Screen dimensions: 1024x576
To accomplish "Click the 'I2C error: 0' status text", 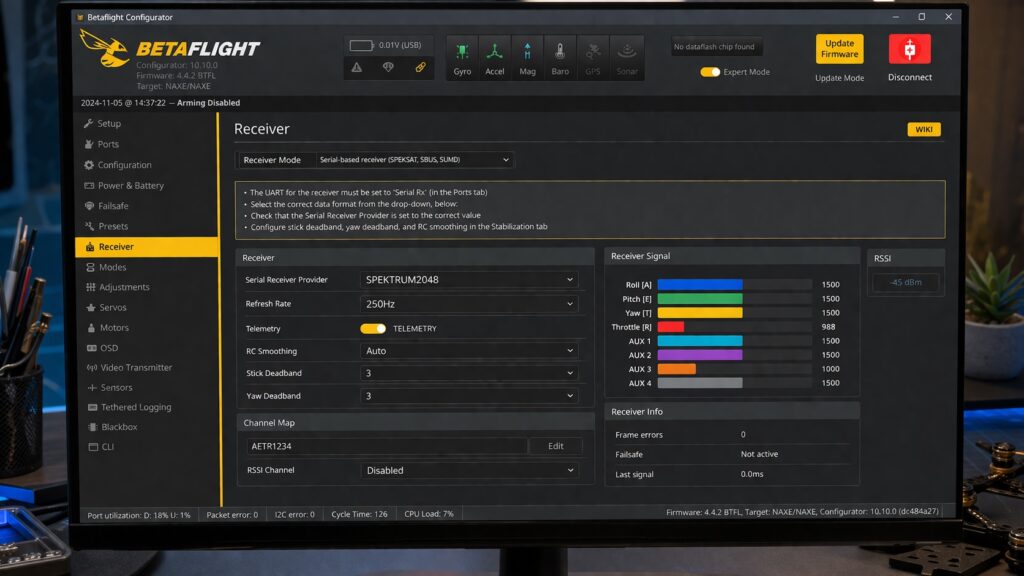I will (x=295, y=515).
